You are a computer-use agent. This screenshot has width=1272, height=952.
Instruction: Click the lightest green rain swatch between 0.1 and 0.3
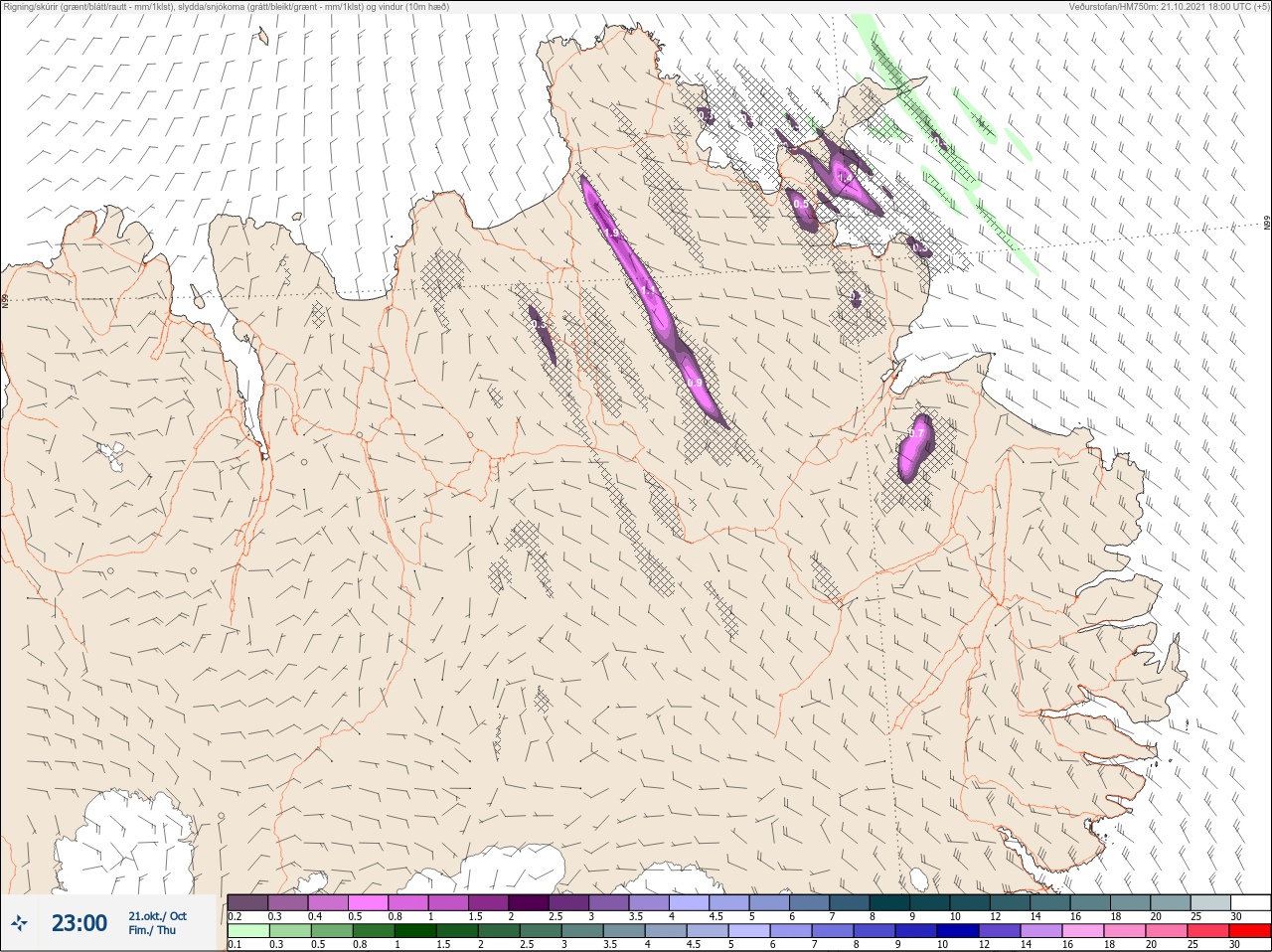248,931
